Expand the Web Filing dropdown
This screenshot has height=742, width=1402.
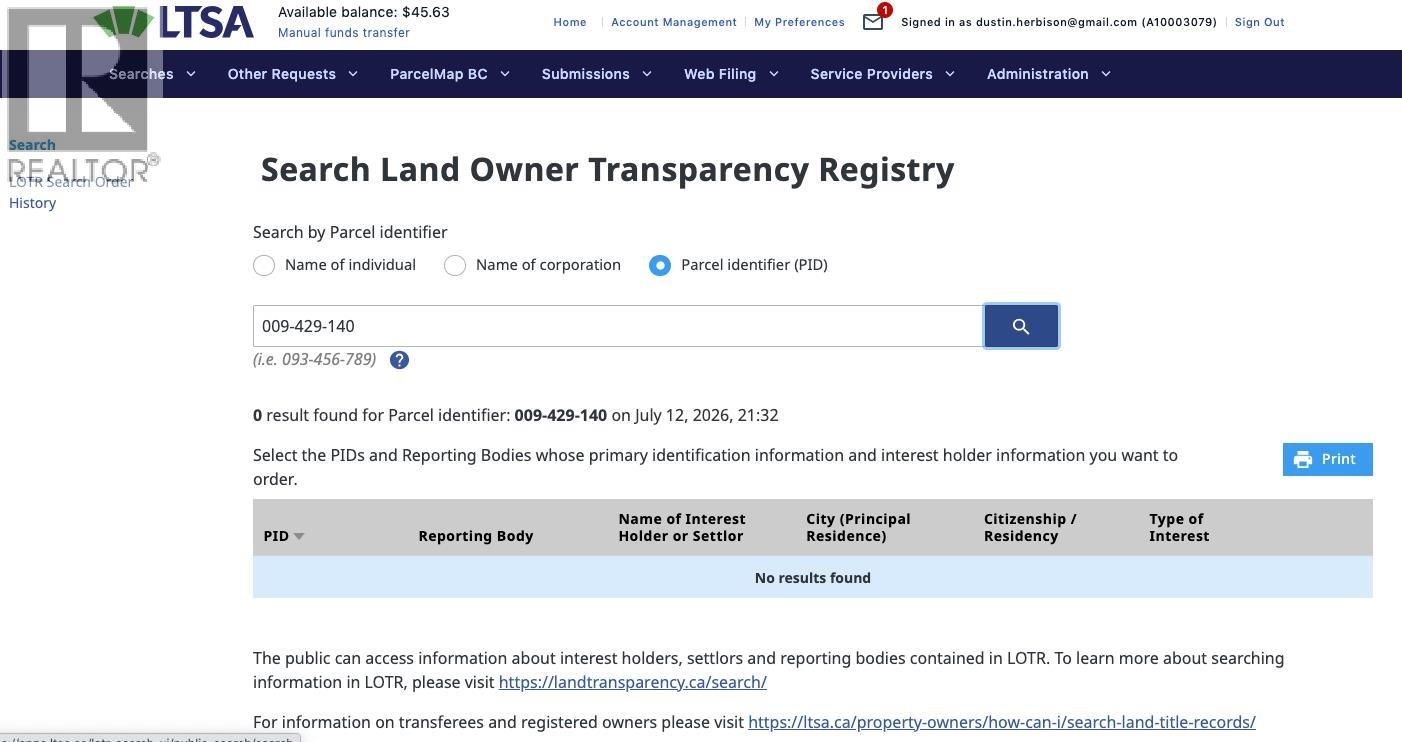click(730, 74)
